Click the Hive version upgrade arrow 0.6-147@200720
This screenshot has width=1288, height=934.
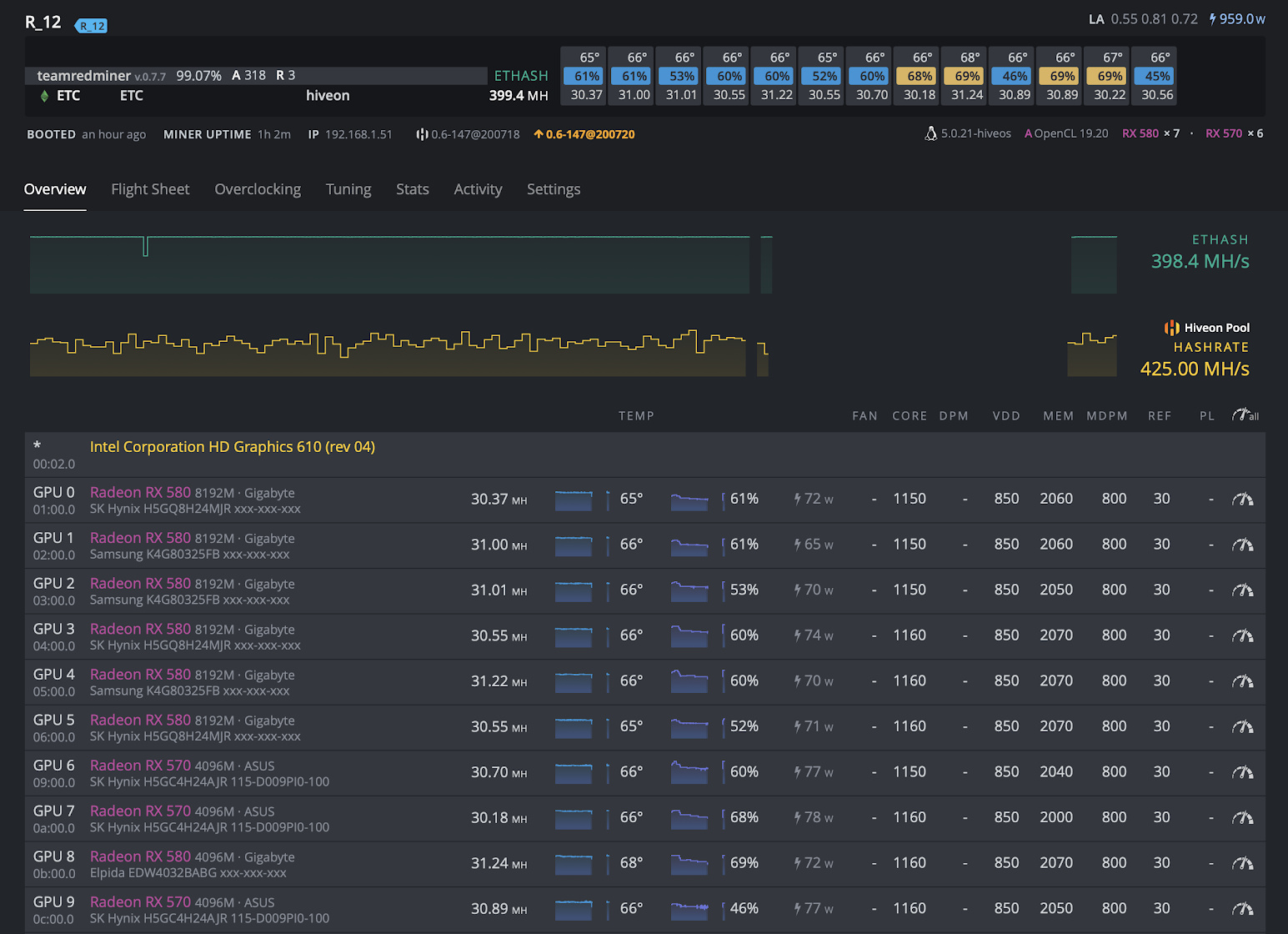click(584, 134)
